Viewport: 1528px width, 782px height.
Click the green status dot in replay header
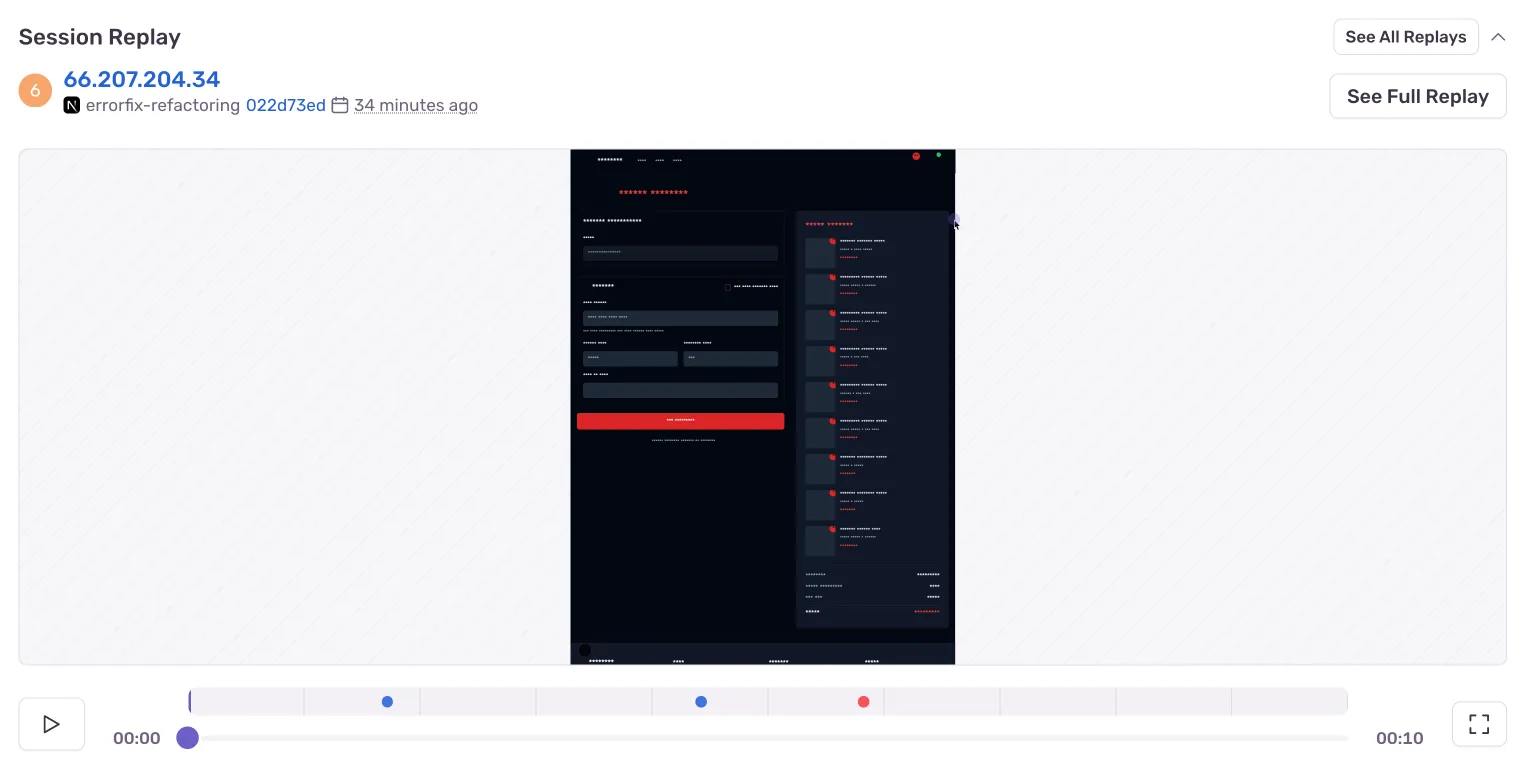pyautogui.click(x=938, y=155)
